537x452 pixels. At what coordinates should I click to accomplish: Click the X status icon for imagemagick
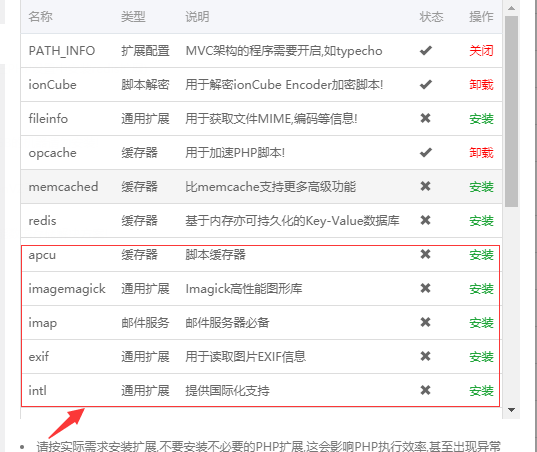(425, 288)
